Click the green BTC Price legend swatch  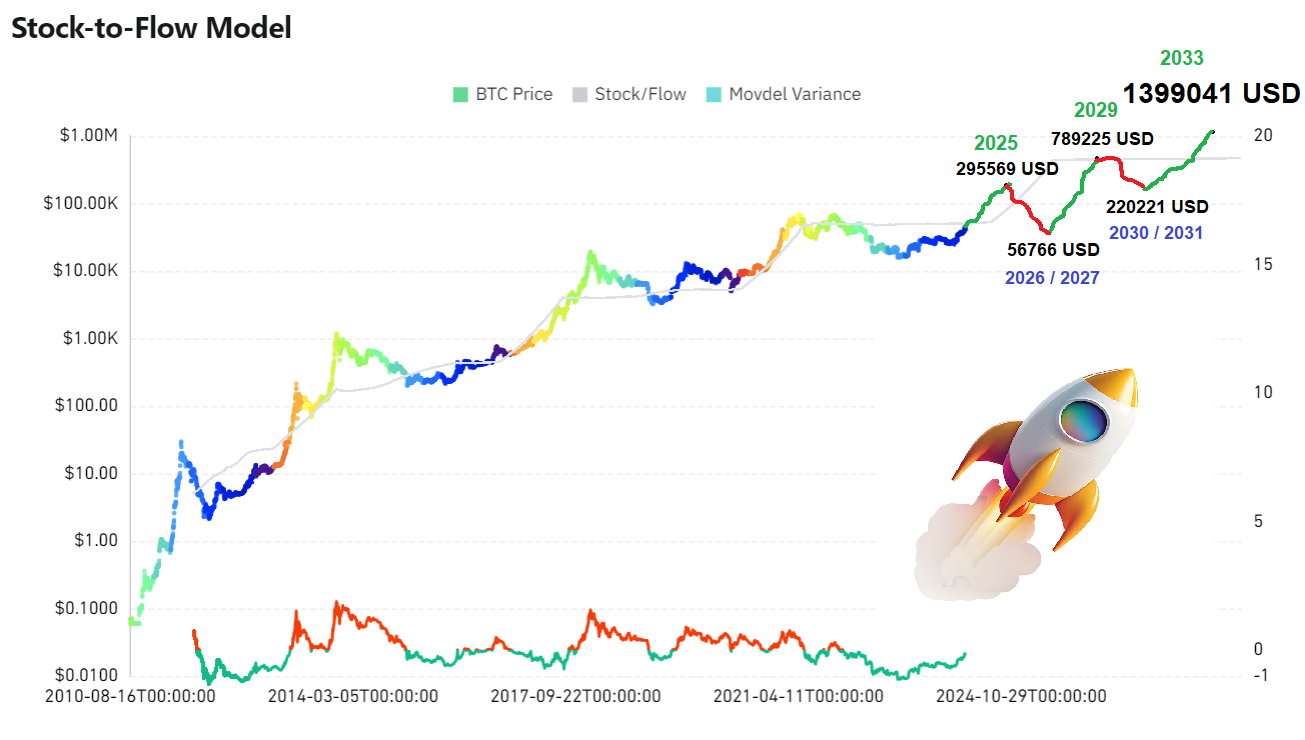[460, 95]
